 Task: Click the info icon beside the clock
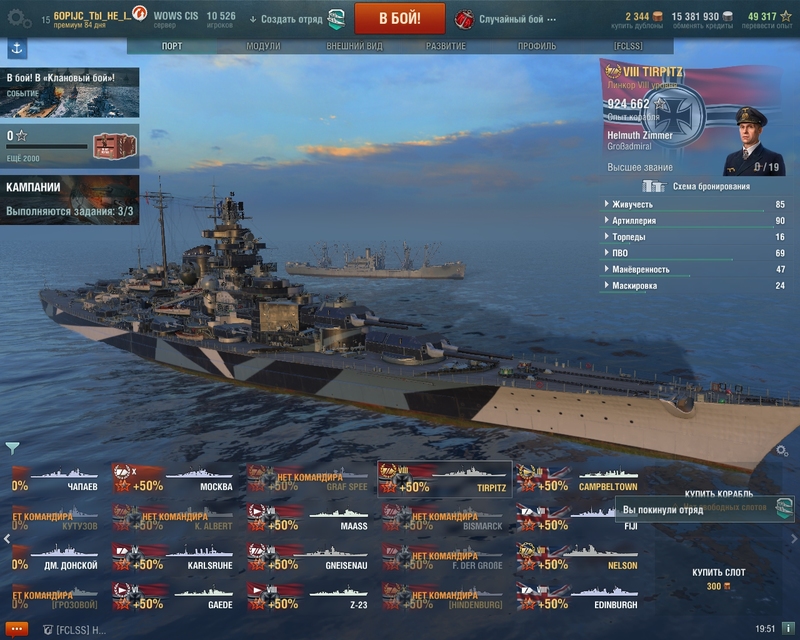788,628
